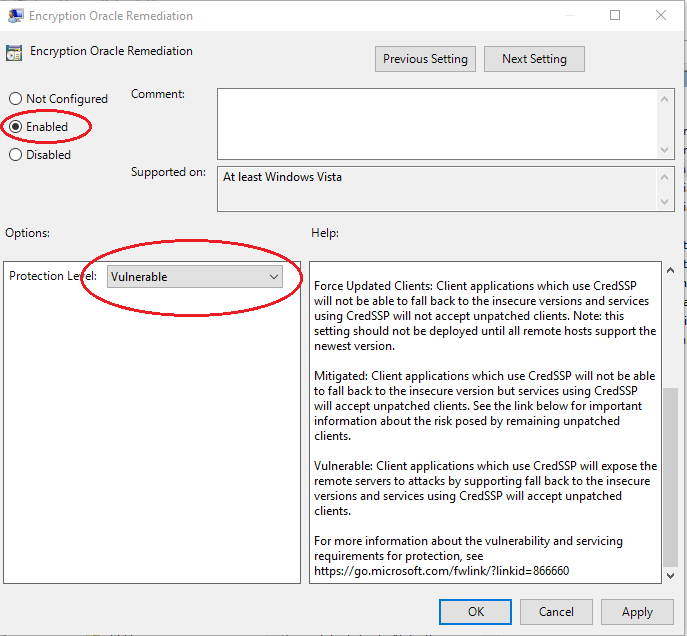Image resolution: width=687 pixels, height=636 pixels.
Task: Click the Help panel scrollbar thumb
Action: [x=670, y=477]
